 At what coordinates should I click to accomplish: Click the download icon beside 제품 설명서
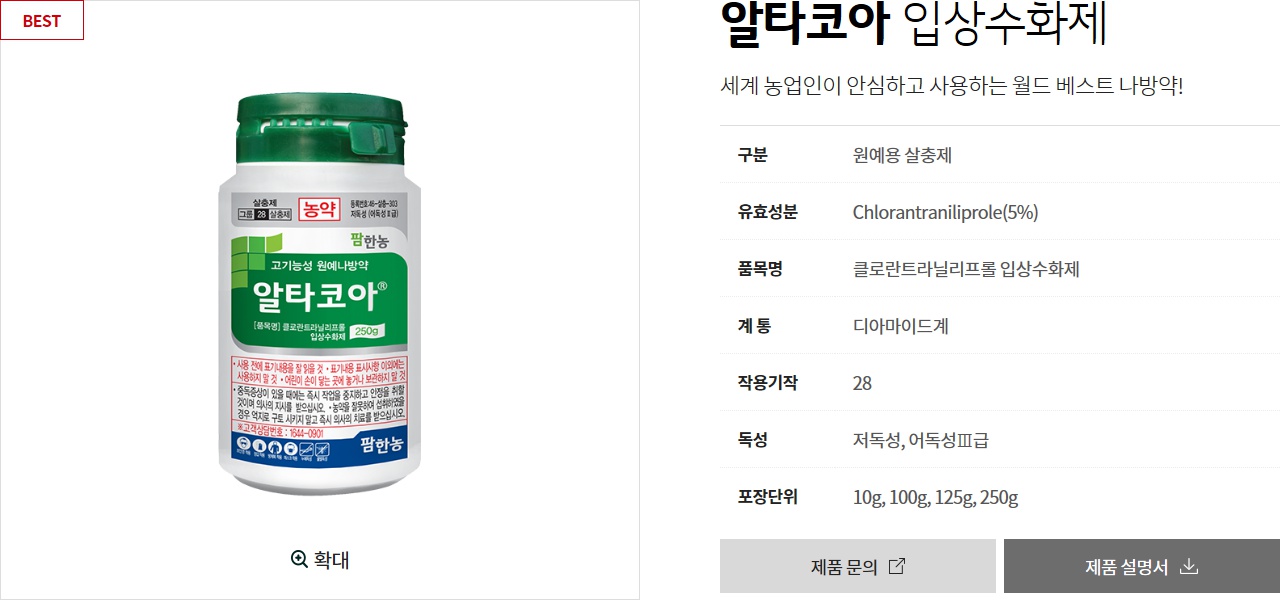pyautogui.click(x=1189, y=566)
